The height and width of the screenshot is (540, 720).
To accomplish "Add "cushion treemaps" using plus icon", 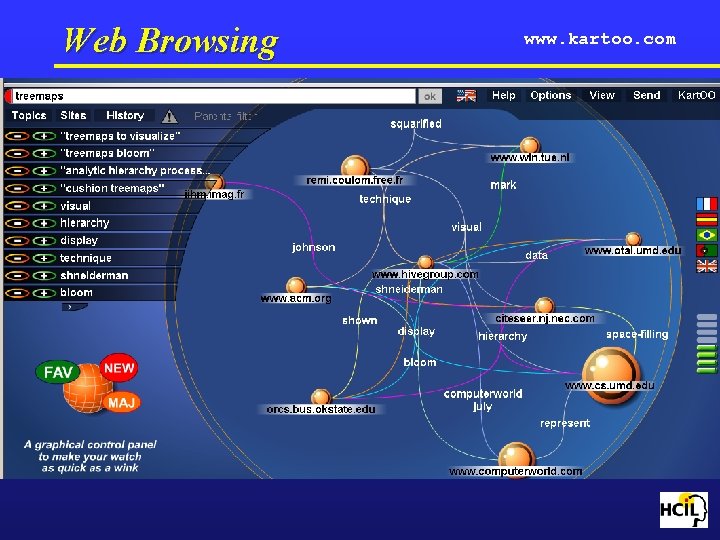I will tap(44, 189).
